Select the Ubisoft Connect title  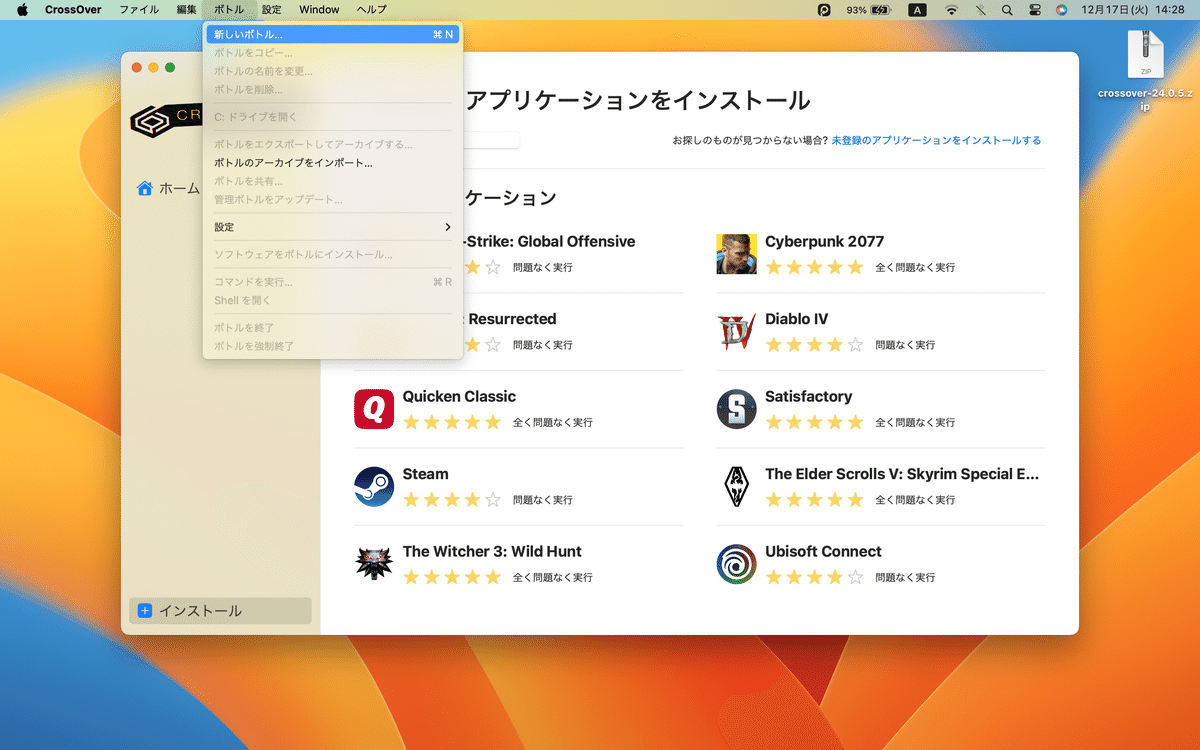point(823,552)
